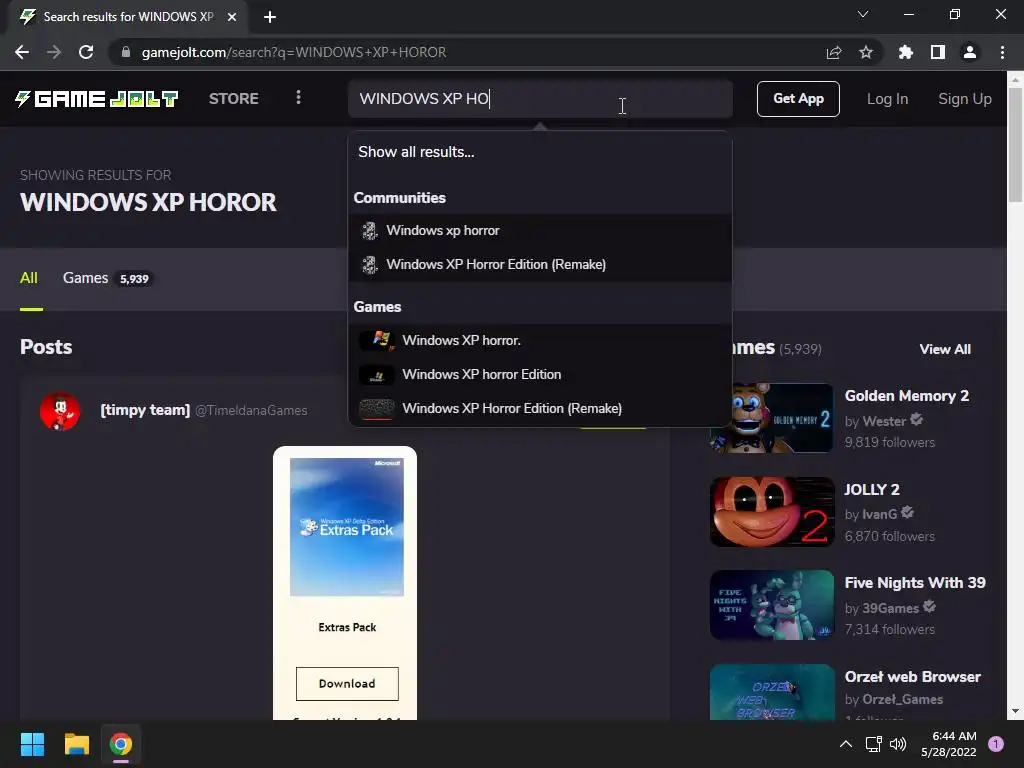The width and height of the screenshot is (1024, 768).
Task: Open the Orzeł web Browser title
Action: click(912, 677)
